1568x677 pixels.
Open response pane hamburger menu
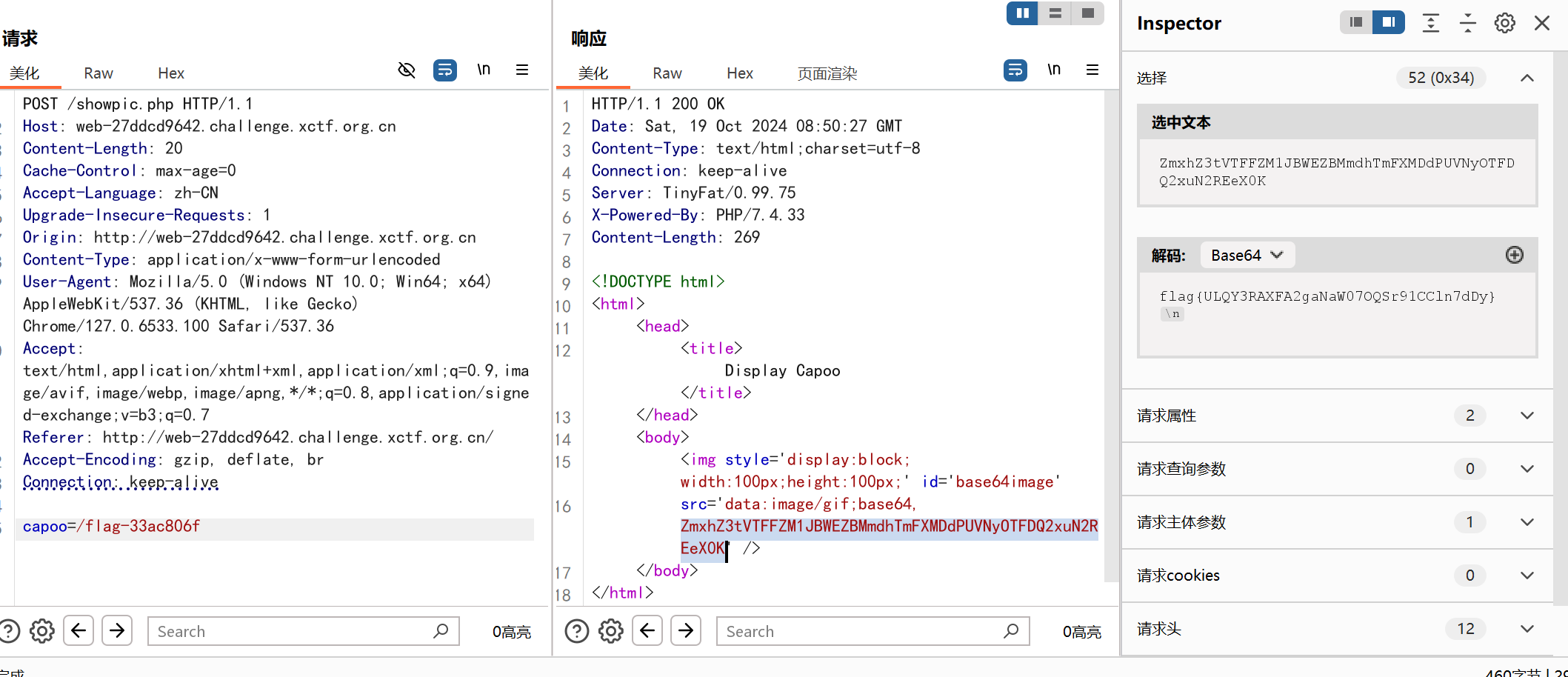[x=1092, y=70]
